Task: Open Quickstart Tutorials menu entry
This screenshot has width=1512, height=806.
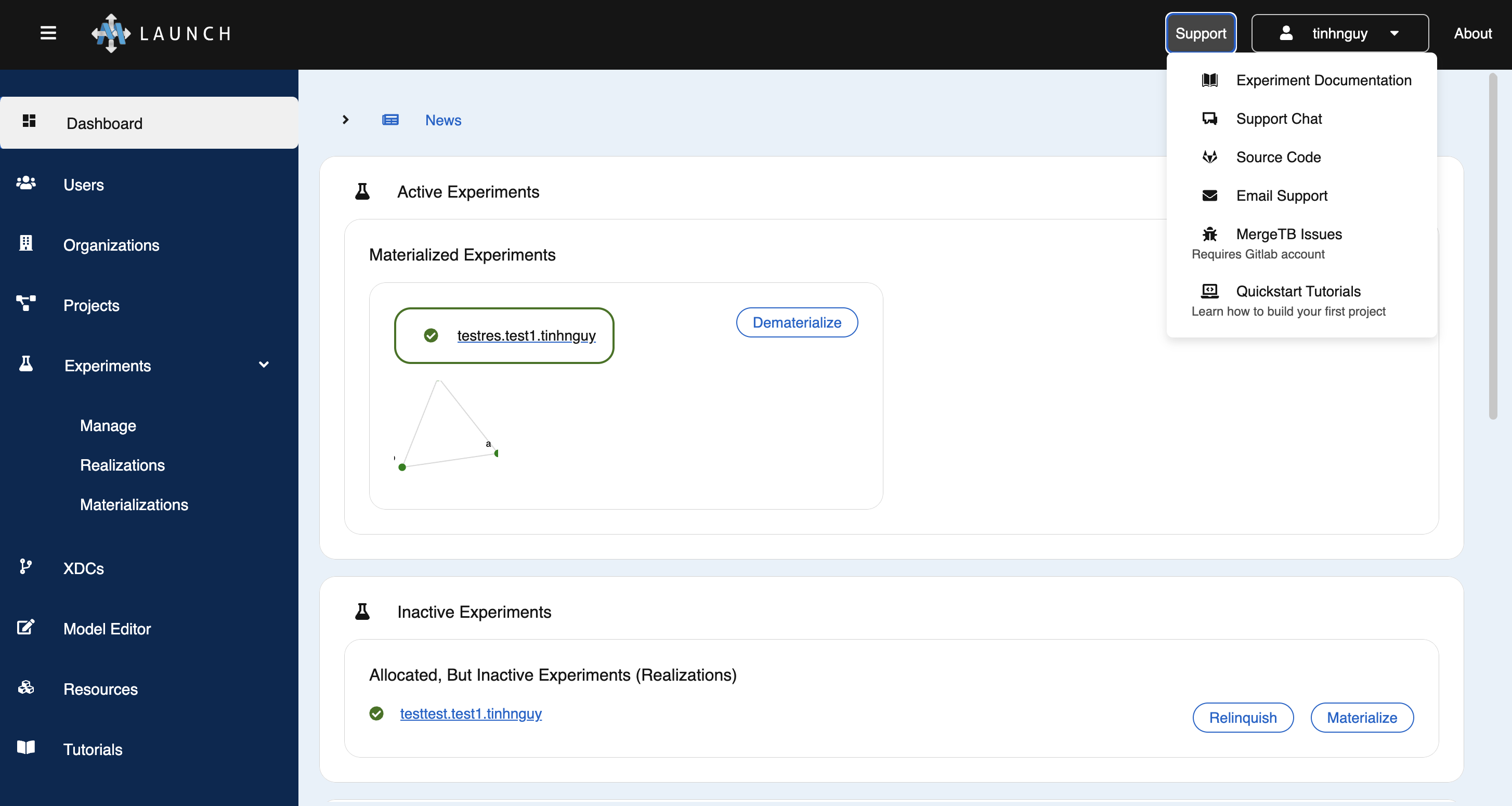Action: click(x=1298, y=291)
